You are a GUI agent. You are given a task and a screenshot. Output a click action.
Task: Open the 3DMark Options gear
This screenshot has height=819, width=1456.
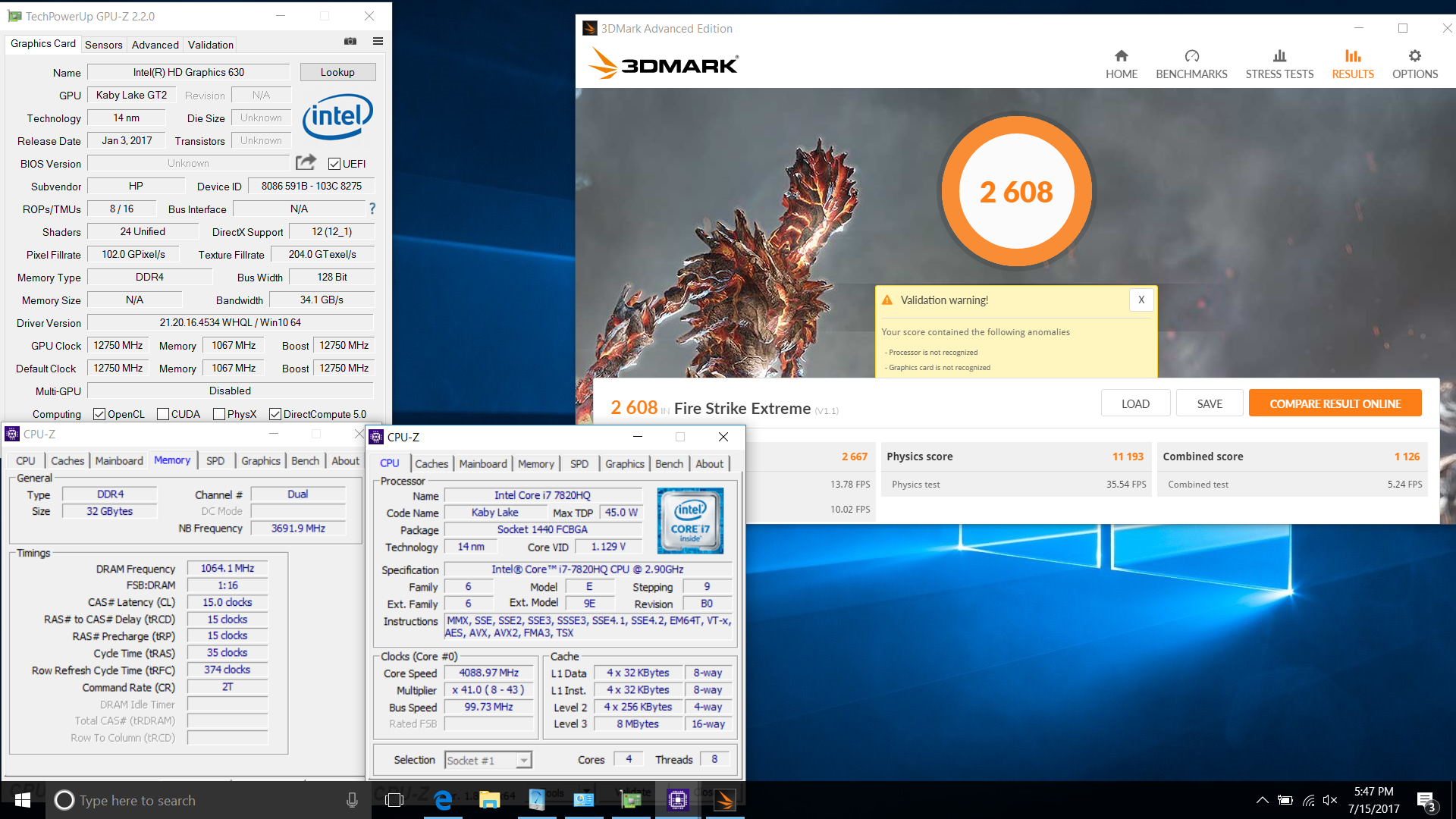[x=1415, y=64]
